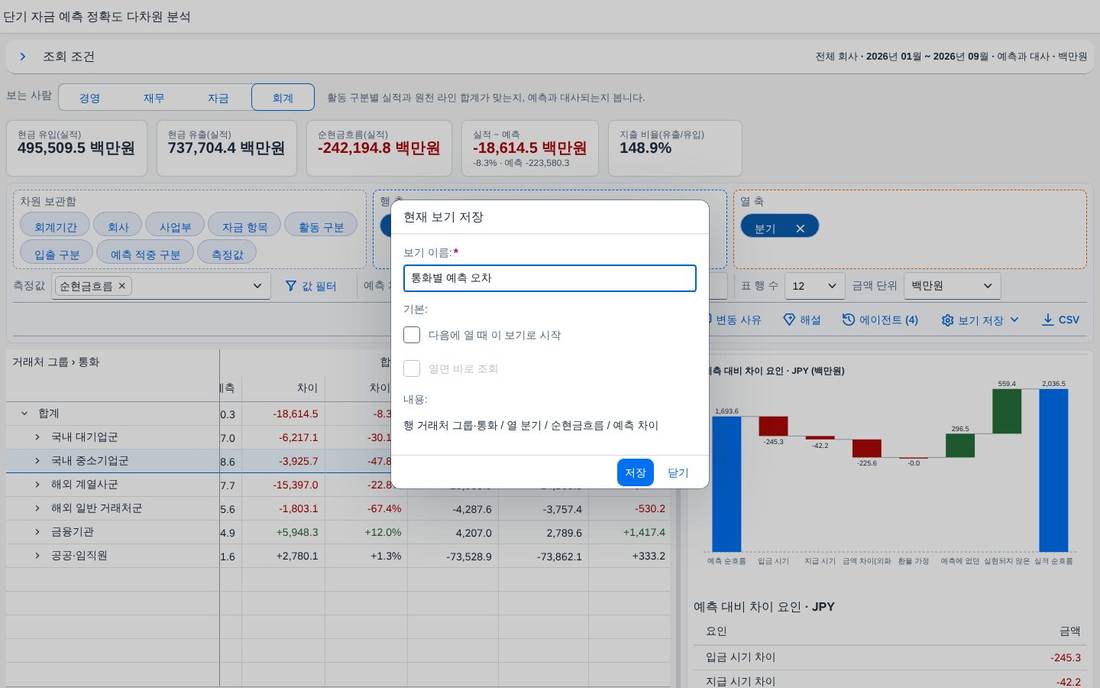
Task: Switch to the 재무 viewer tab
Action: tap(154, 97)
